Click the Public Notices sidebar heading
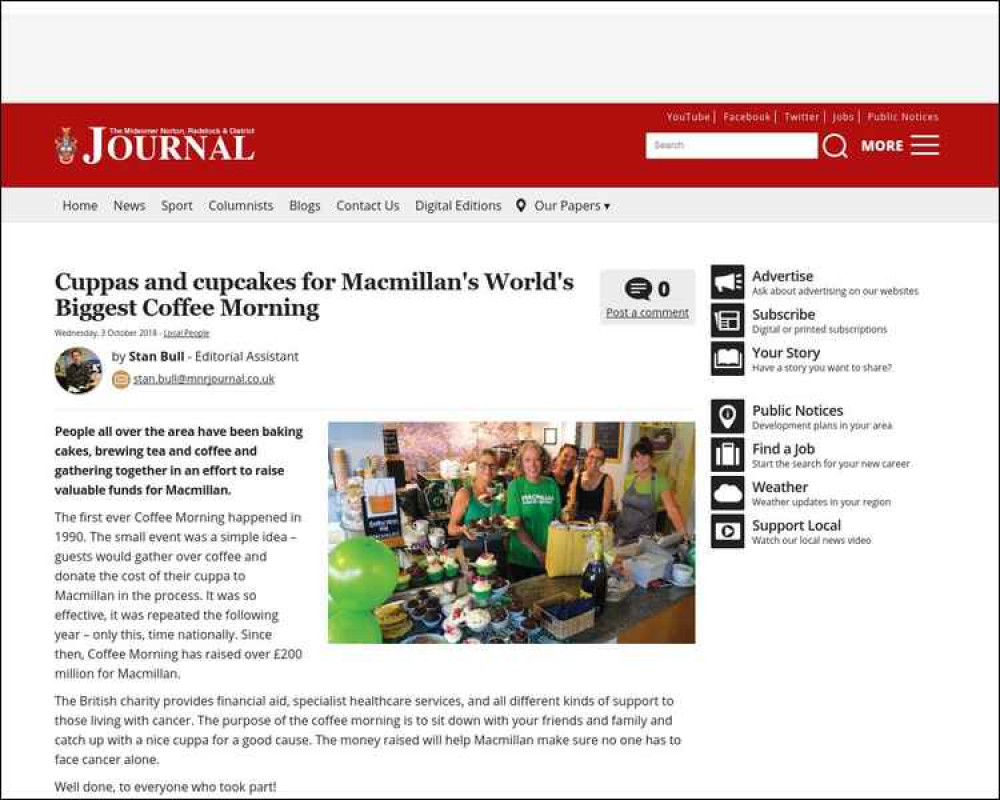This screenshot has height=800, width=1000. pyautogui.click(x=797, y=410)
